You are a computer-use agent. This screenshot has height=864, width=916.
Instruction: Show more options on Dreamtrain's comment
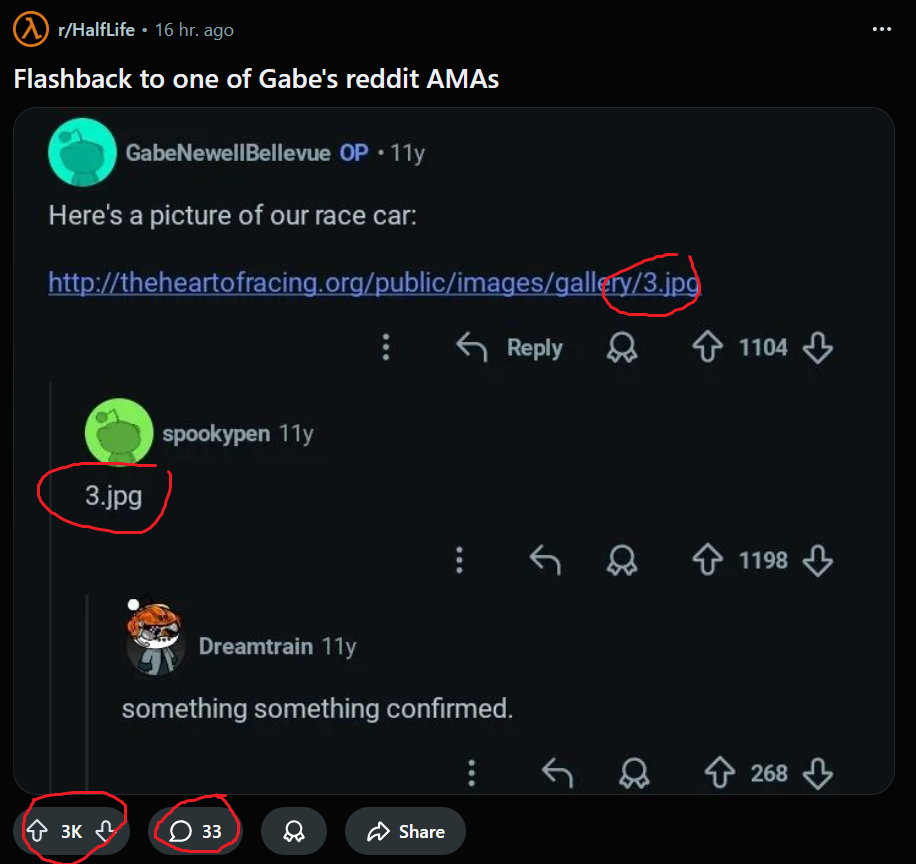pyautogui.click(x=472, y=773)
